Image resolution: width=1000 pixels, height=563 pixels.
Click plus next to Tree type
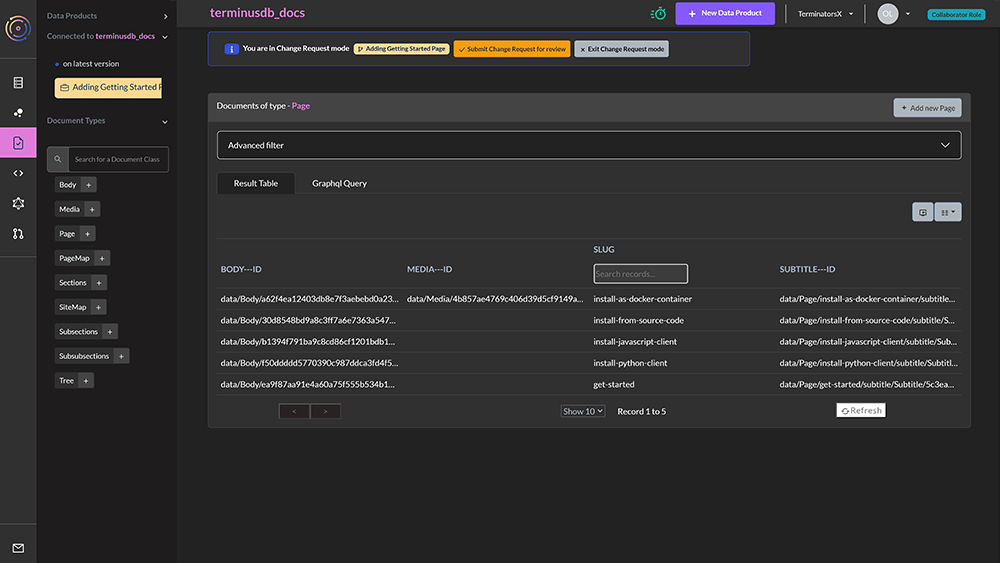[x=86, y=381]
